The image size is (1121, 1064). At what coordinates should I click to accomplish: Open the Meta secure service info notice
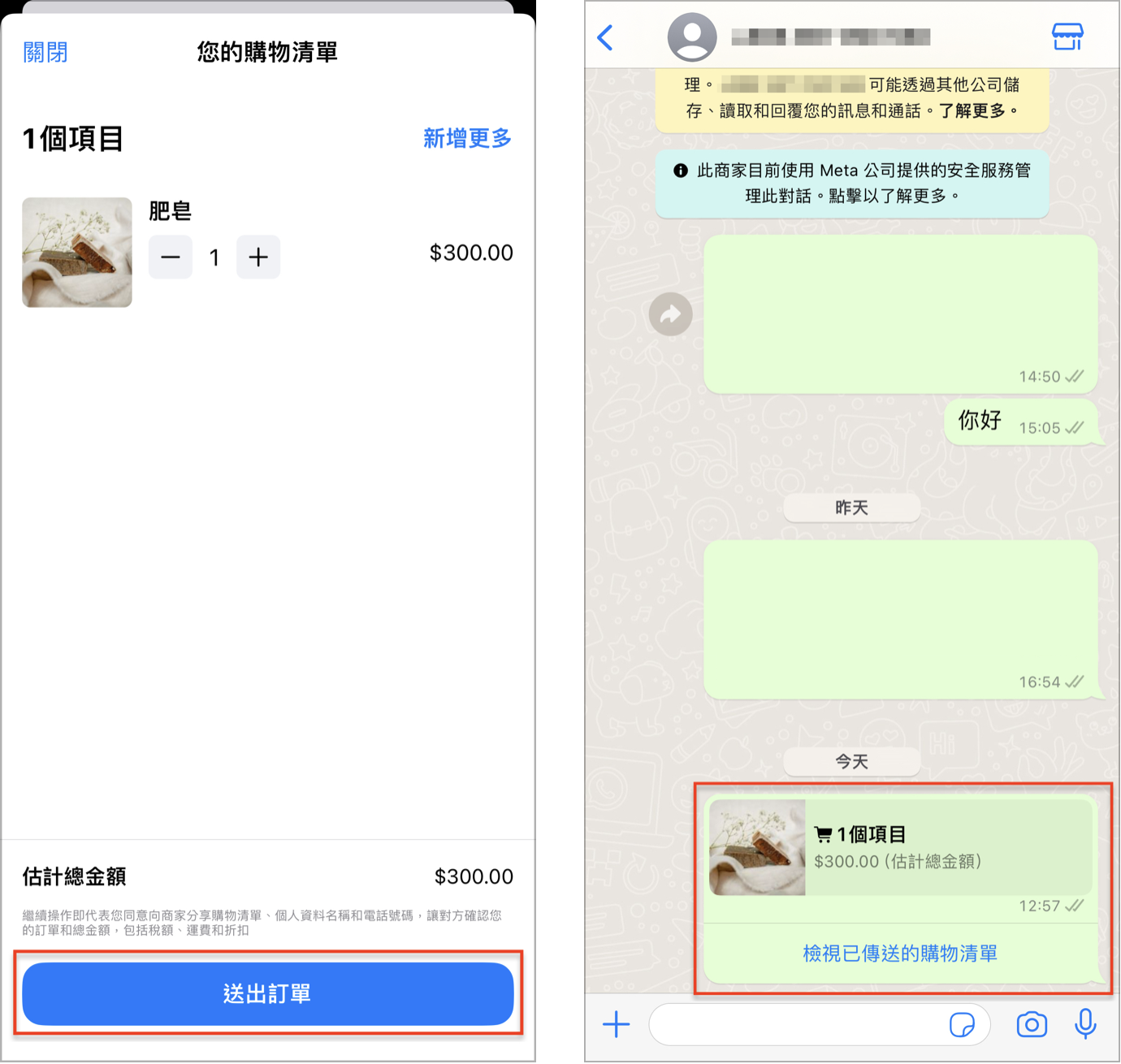pos(852,183)
